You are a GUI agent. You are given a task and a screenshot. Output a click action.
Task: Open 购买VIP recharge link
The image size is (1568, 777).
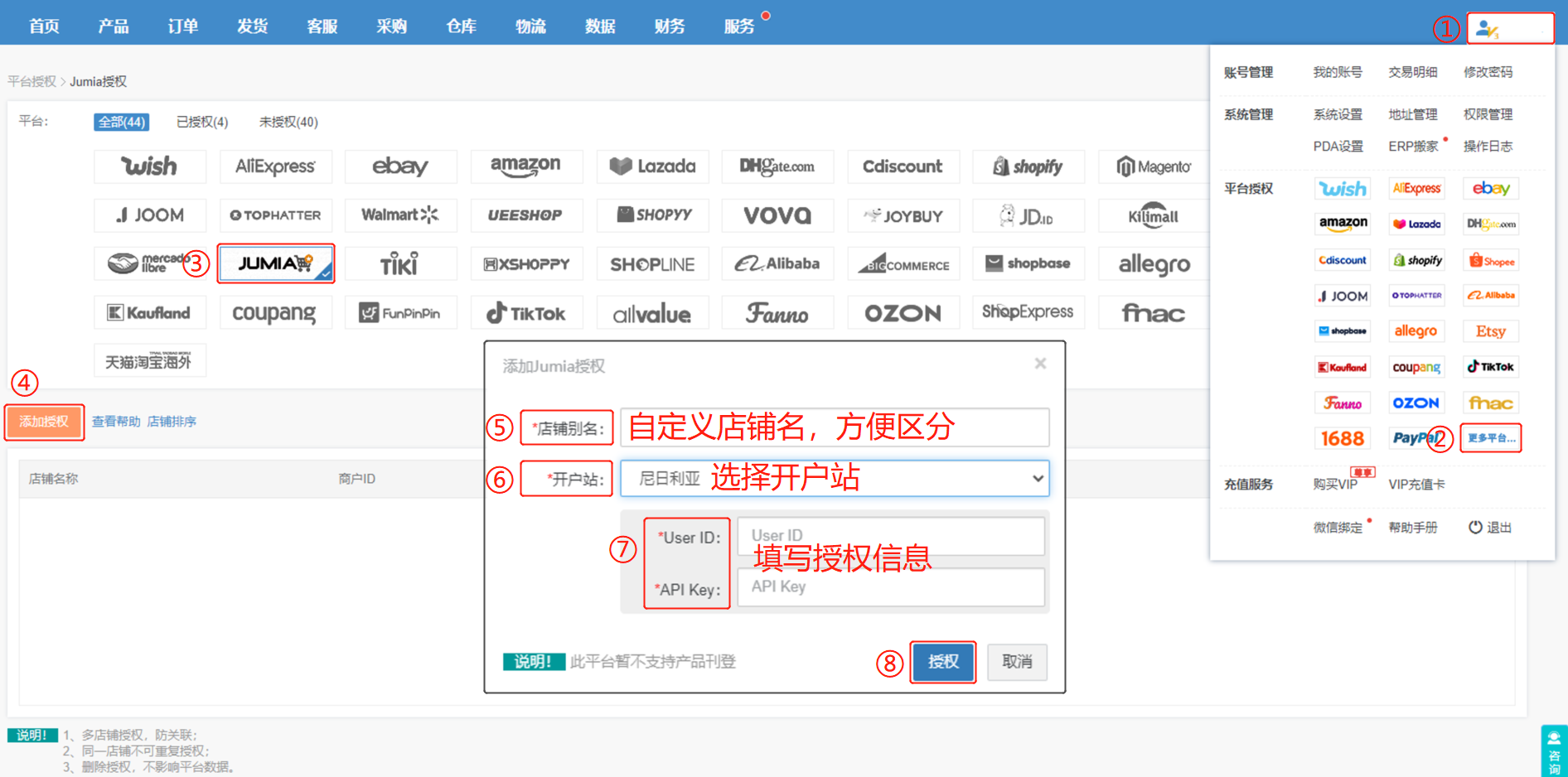[x=1335, y=485]
